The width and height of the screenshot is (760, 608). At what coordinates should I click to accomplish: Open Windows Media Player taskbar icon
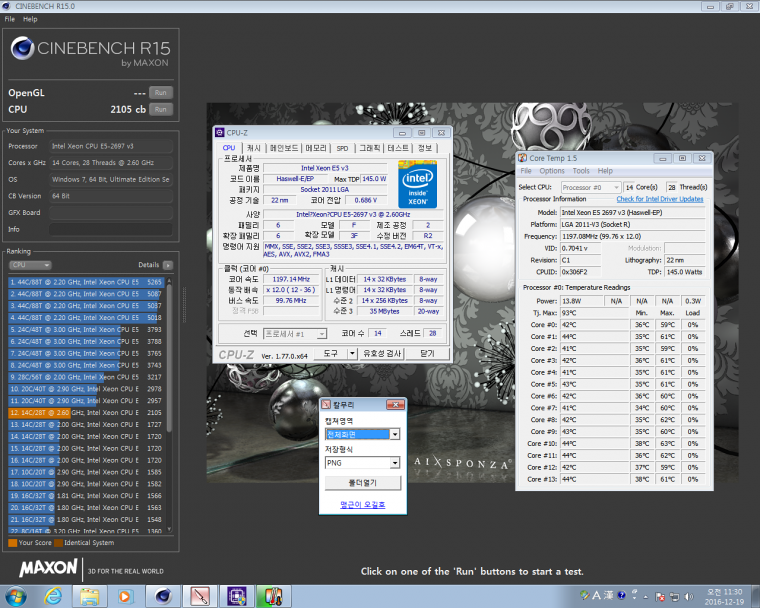pos(125,596)
